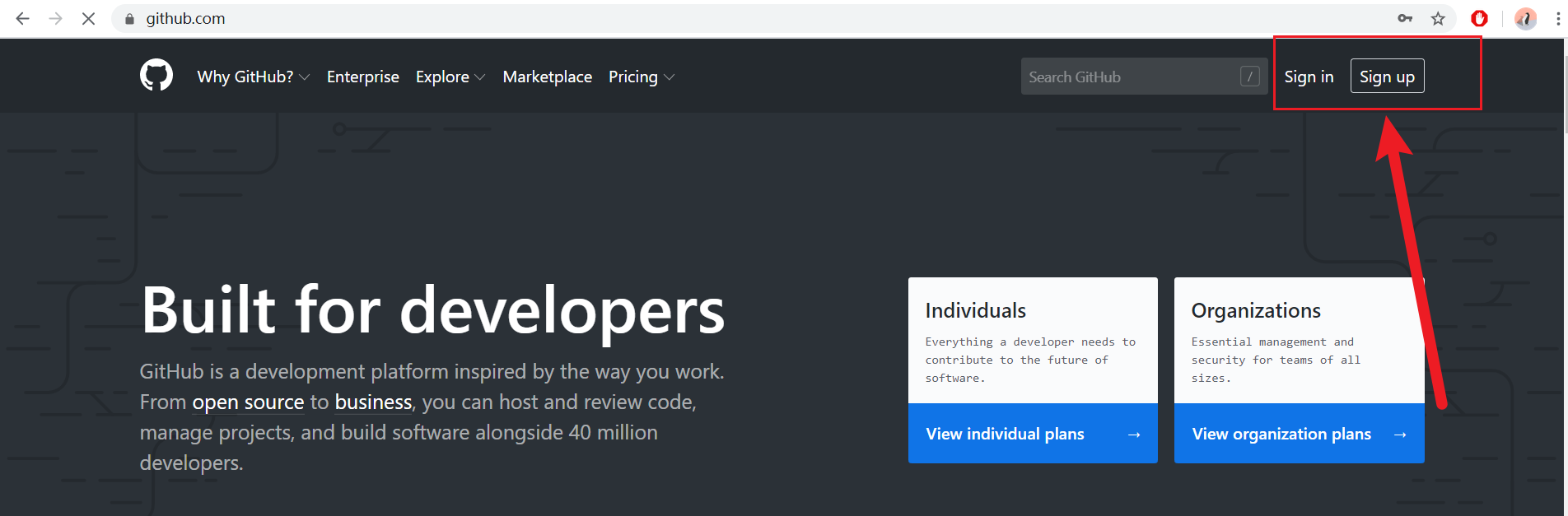This screenshot has width=1568, height=516.
Task: Click the padlock site info icon
Action: point(129,19)
